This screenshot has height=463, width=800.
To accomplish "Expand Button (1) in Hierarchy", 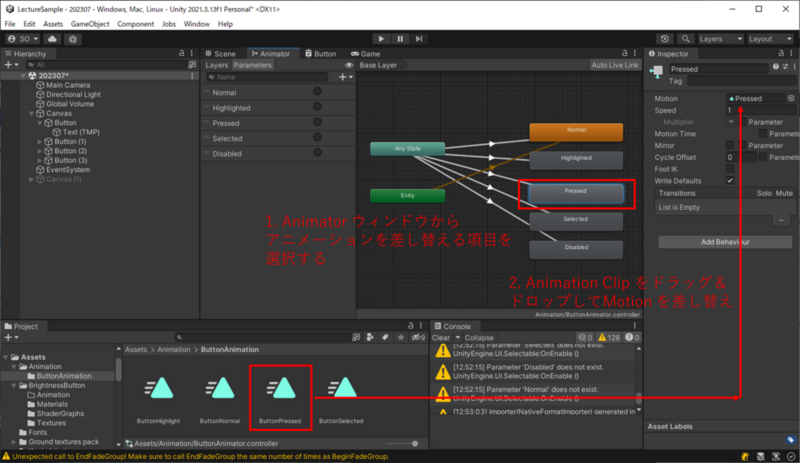I will tap(40, 141).
